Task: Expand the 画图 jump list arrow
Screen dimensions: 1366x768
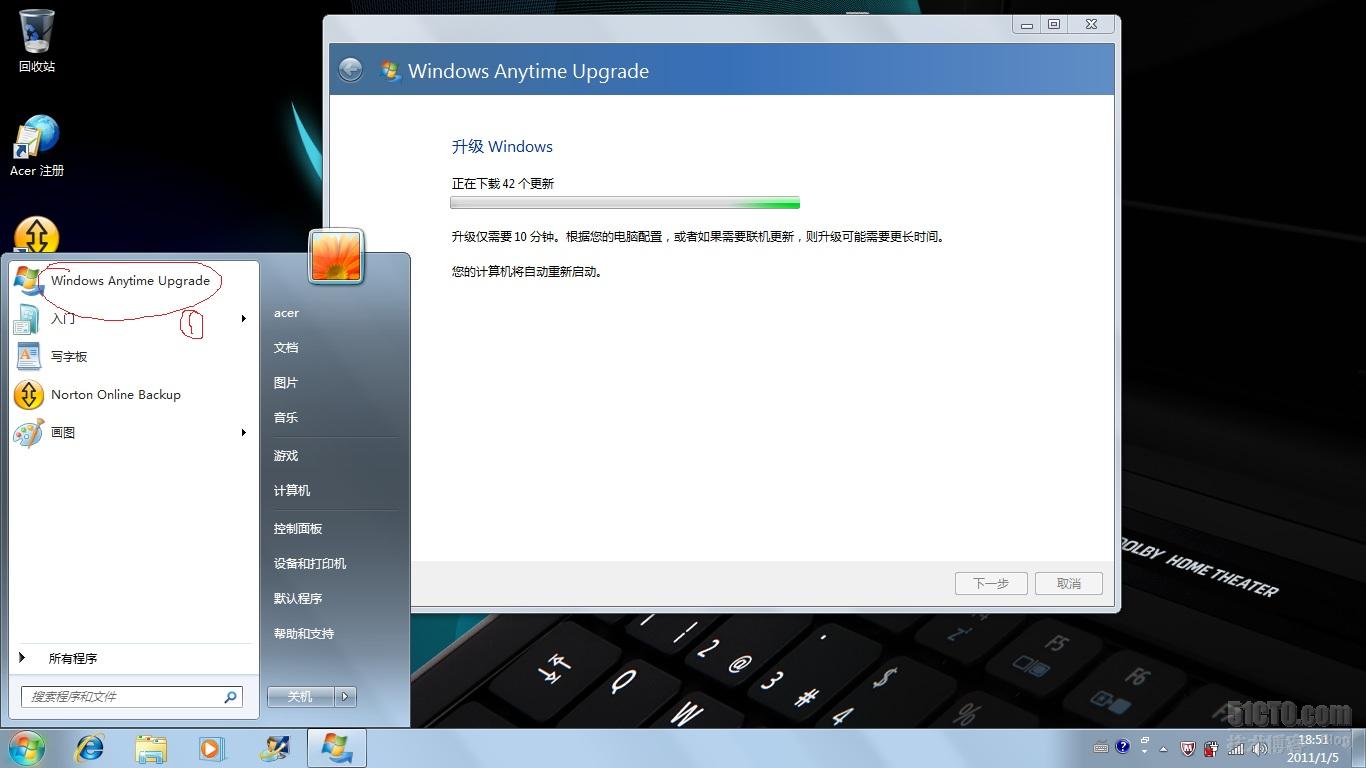Action: coord(243,433)
